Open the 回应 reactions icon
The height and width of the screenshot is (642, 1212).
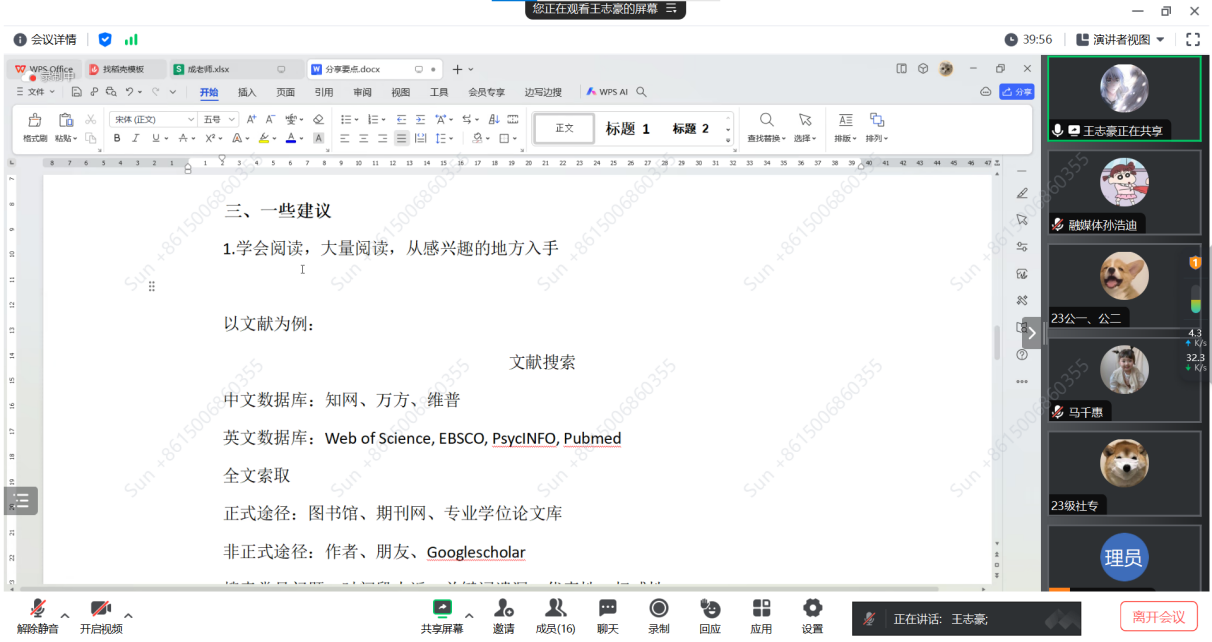710,615
